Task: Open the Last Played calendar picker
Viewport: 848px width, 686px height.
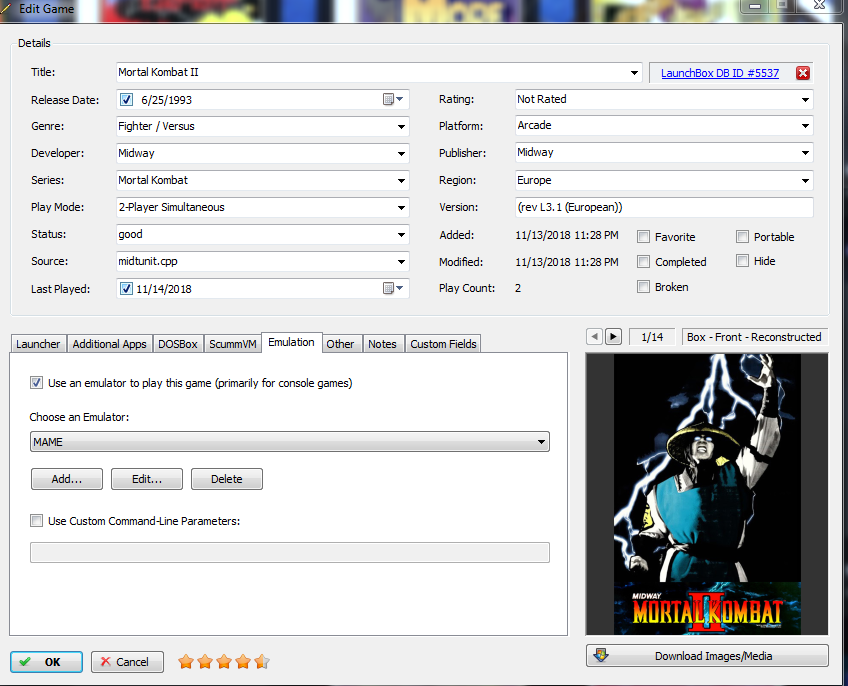Action: tap(393, 288)
